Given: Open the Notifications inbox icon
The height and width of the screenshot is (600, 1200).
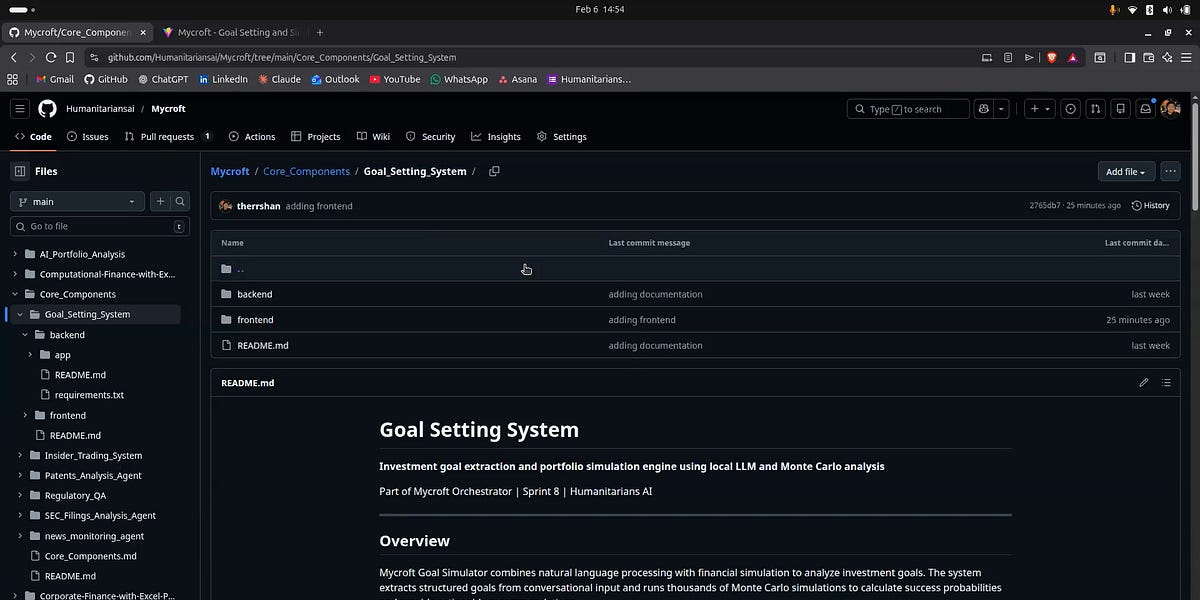Looking at the screenshot, I should coord(1146,109).
